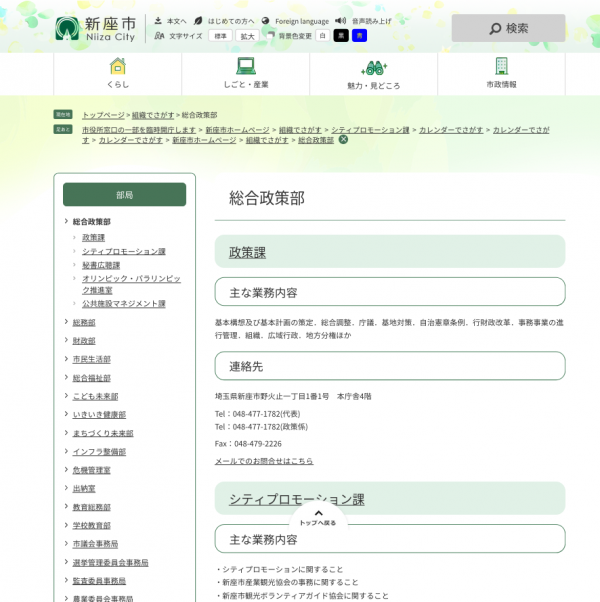Open いきいき健康部 in the sidebar
The image size is (600, 602).
pyautogui.click(x=99, y=415)
